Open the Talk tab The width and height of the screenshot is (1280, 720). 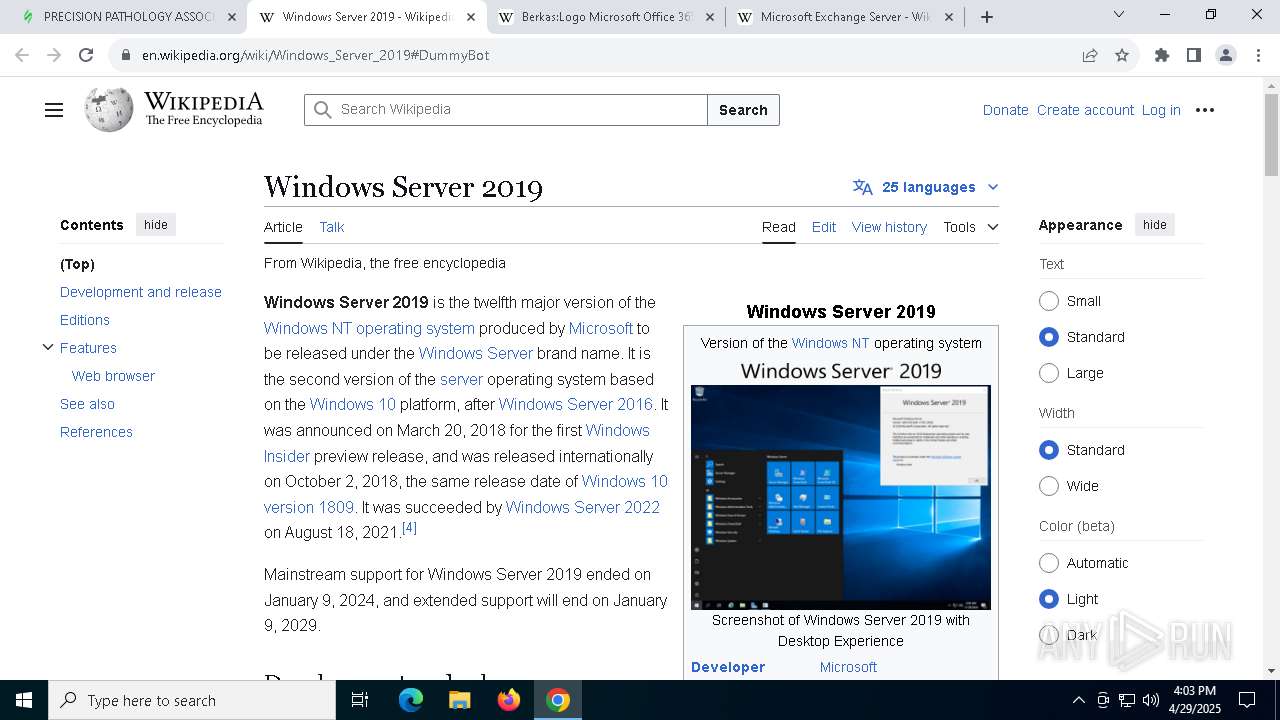click(332, 227)
